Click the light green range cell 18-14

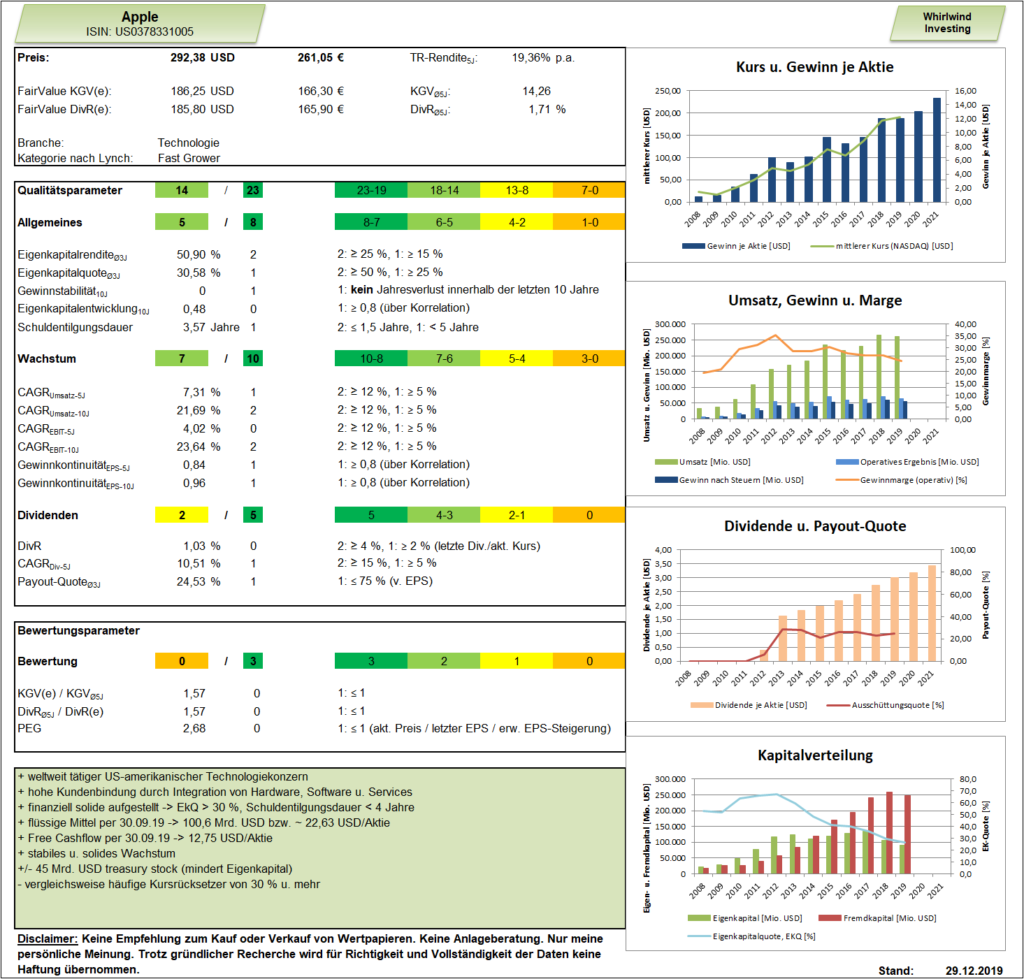click(444, 190)
